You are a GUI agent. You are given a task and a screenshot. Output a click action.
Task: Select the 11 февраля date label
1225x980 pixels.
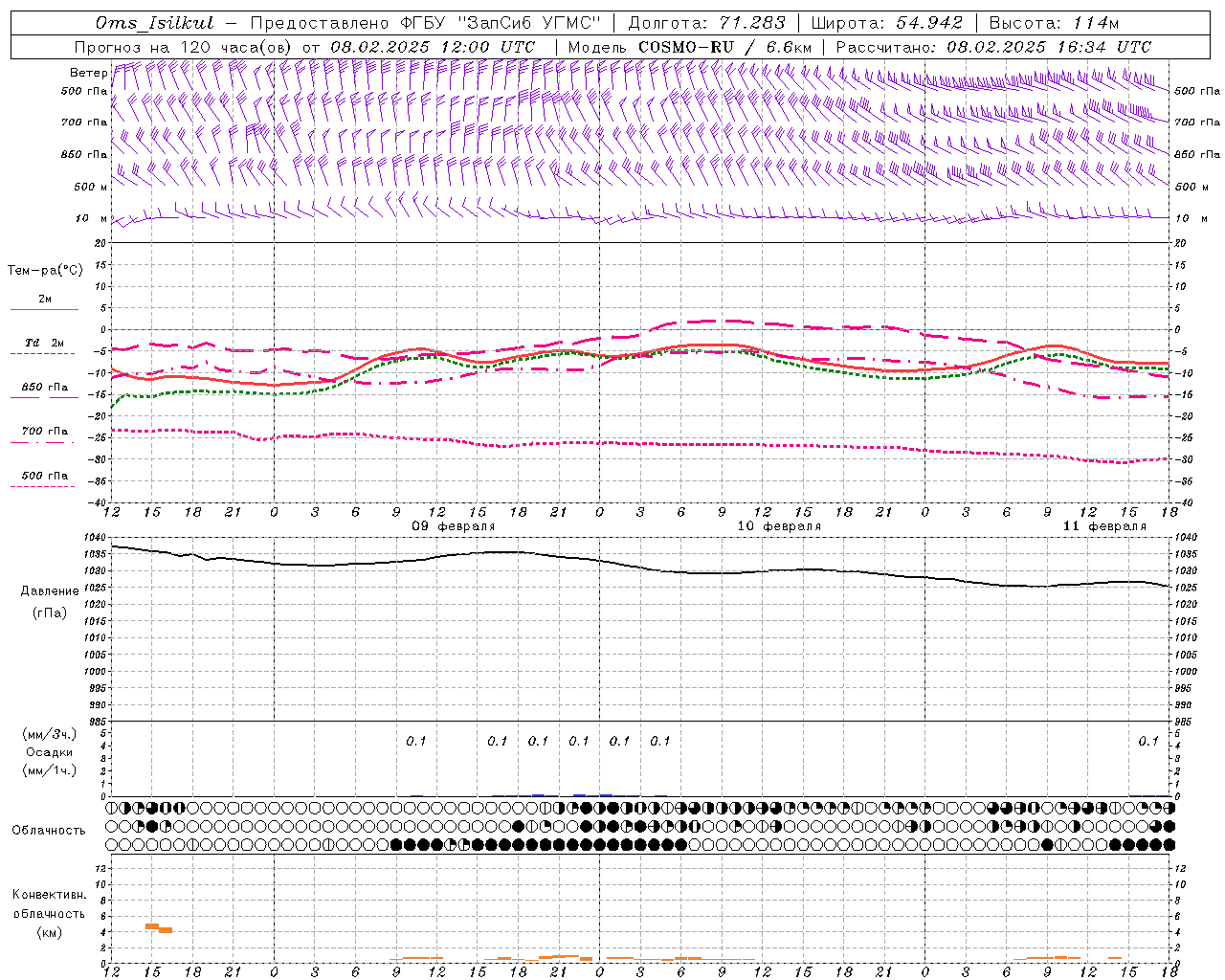[1104, 526]
